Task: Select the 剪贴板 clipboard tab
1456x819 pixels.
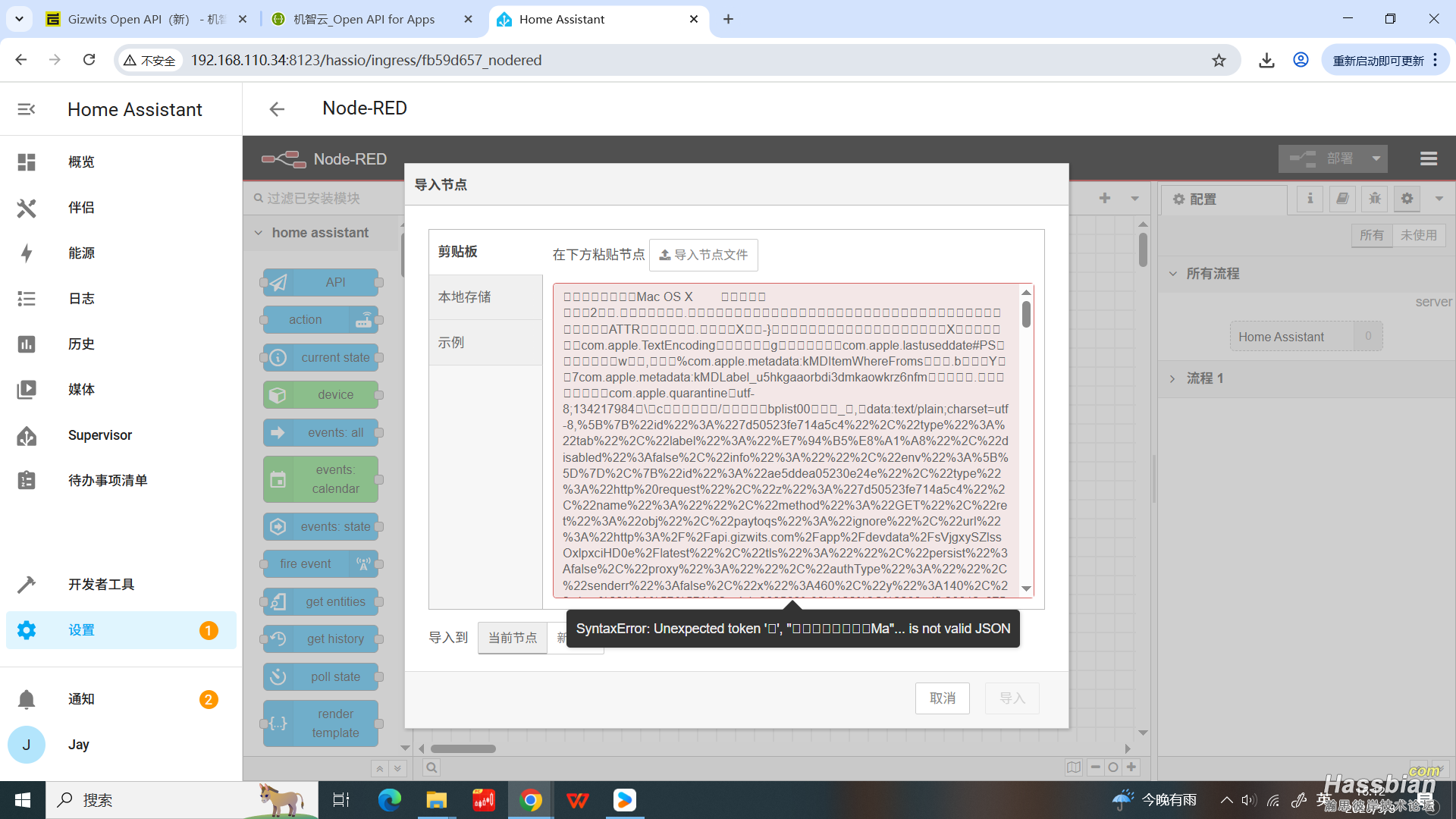Action: pos(485,252)
